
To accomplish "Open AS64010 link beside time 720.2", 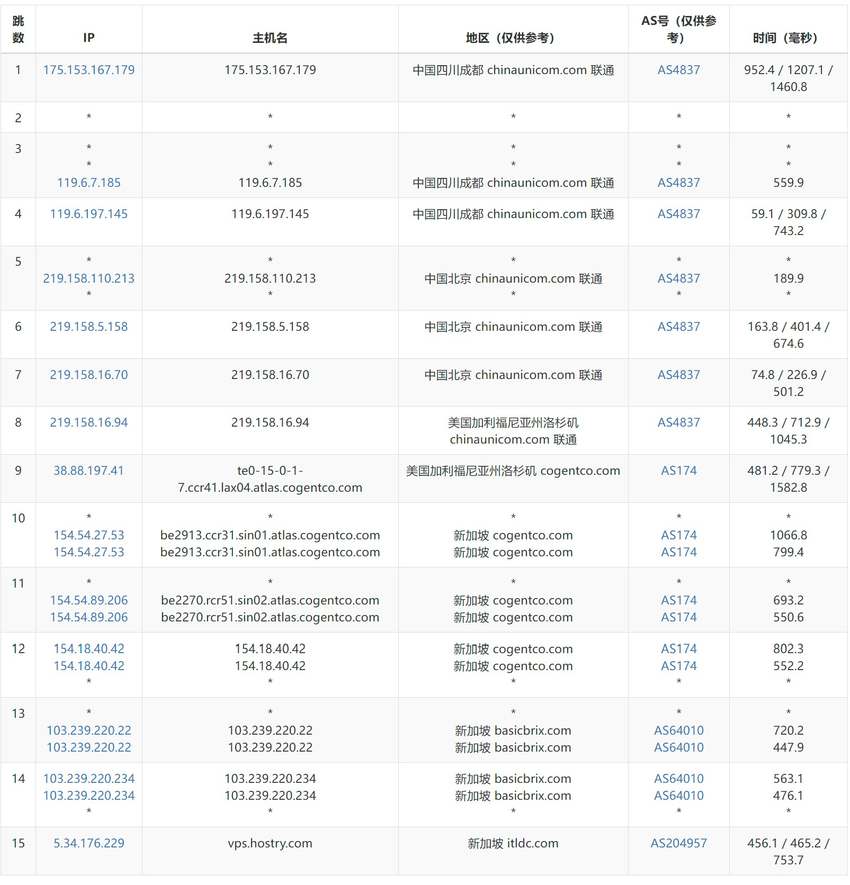I will click(x=678, y=730).
